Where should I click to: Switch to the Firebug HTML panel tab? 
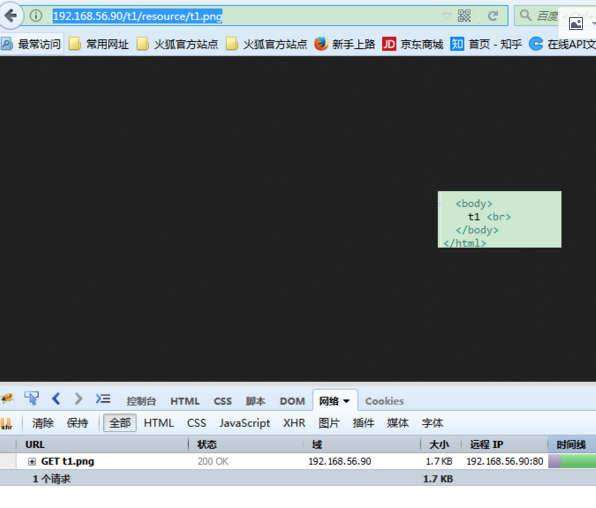tap(185, 401)
